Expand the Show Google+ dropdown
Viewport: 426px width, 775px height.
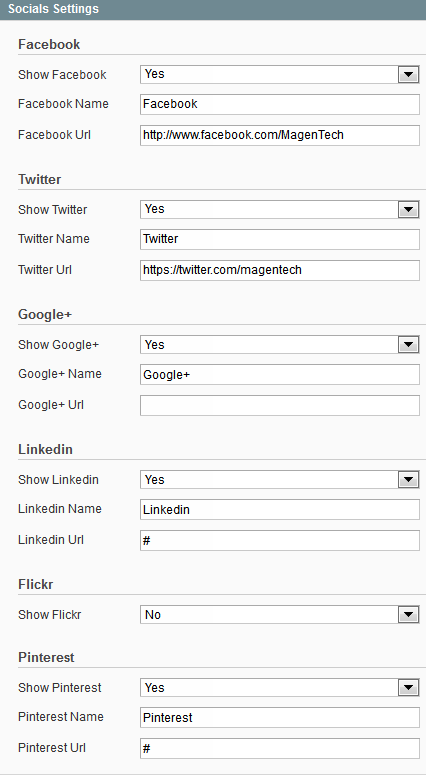[280, 344]
